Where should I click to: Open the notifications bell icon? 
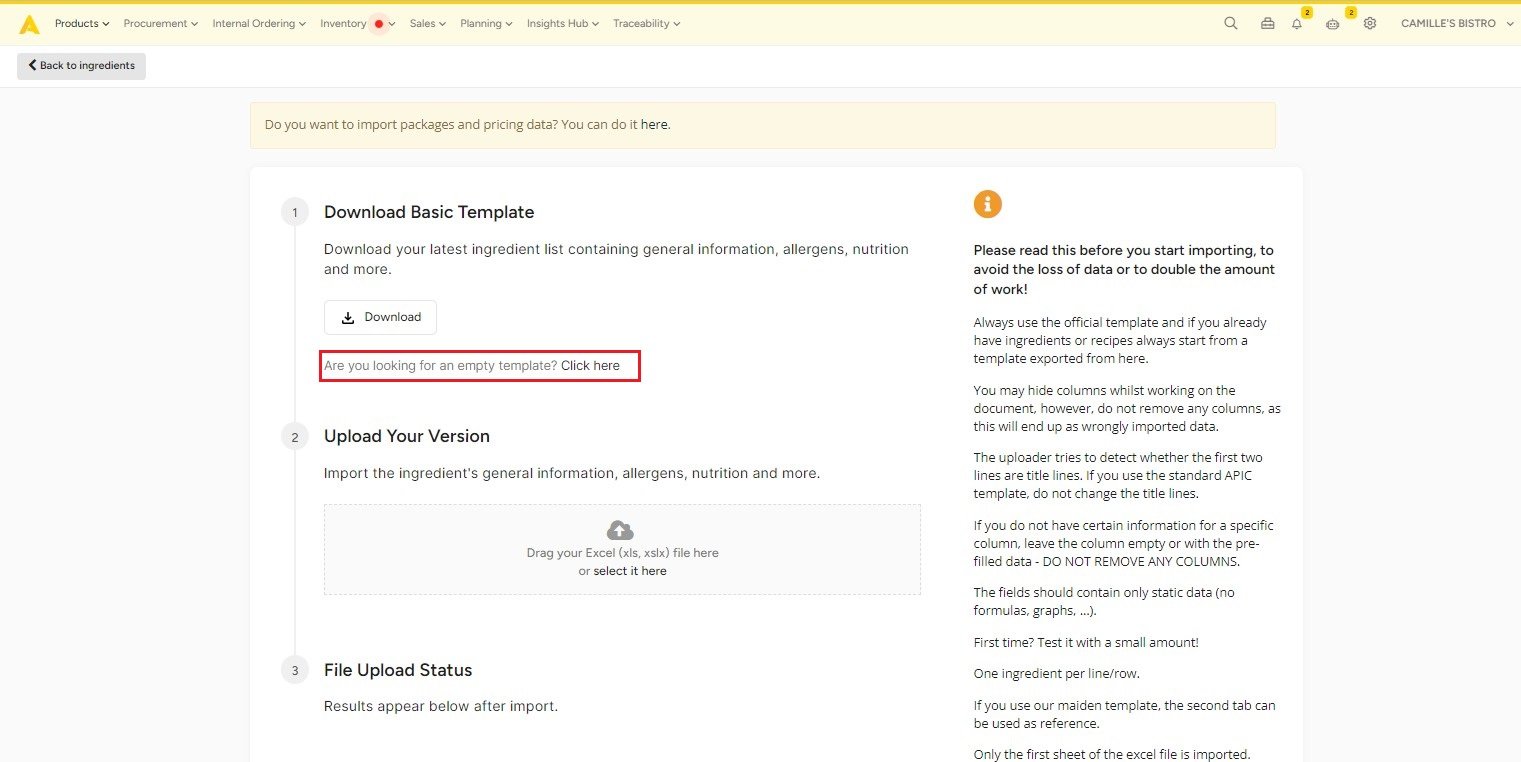coord(1297,24)
